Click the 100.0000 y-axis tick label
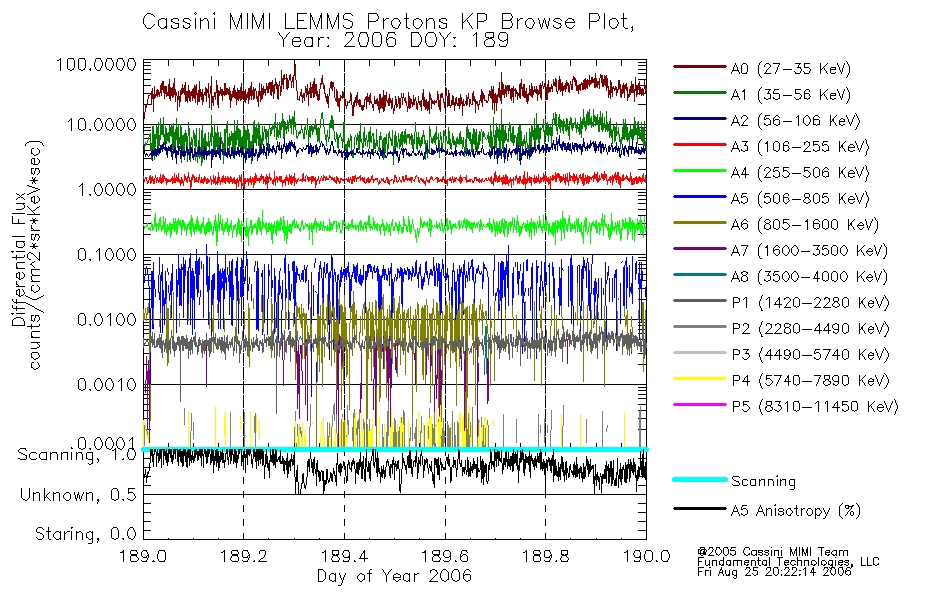Viewport: 950px width, 600px height. tap(97, 64)
